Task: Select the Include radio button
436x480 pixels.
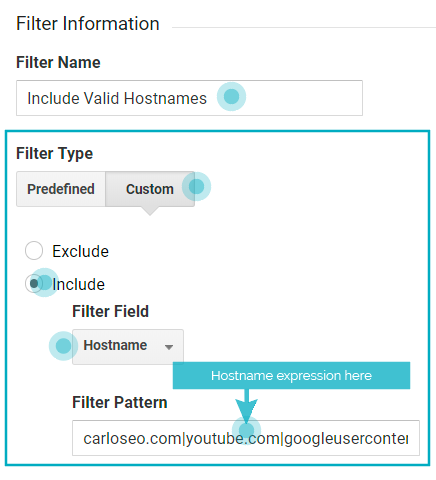Action: pos(33,284)
